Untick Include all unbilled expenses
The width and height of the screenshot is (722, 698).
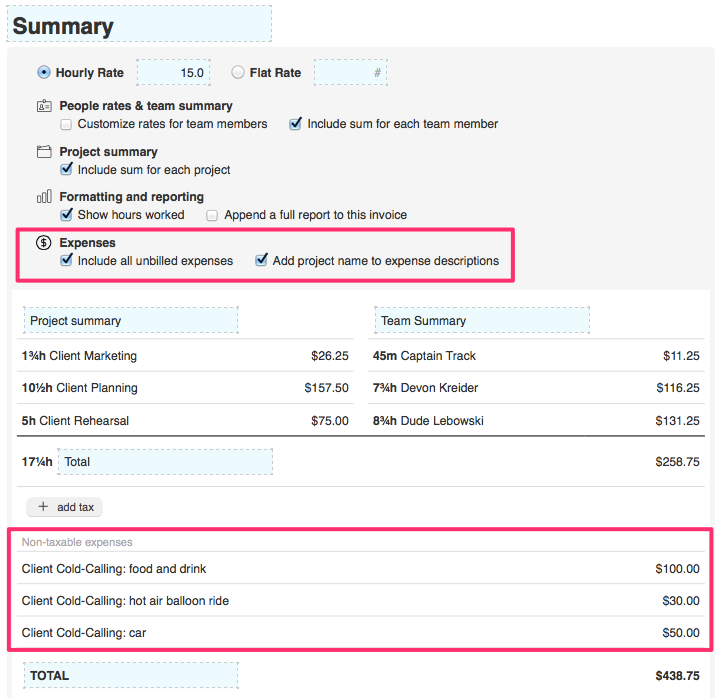(x=66, y=261)
